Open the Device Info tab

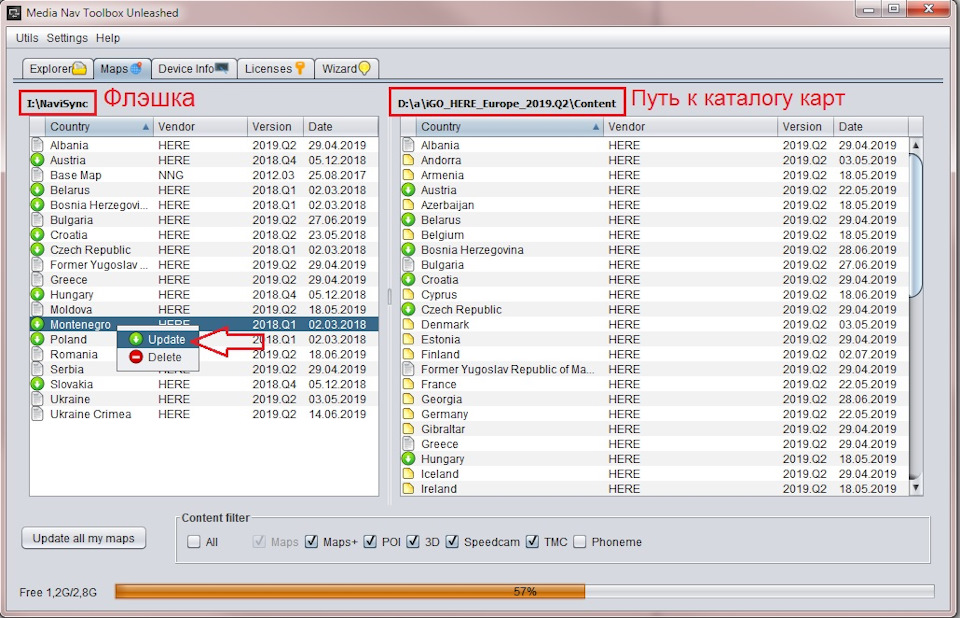[x=193, y=69]
